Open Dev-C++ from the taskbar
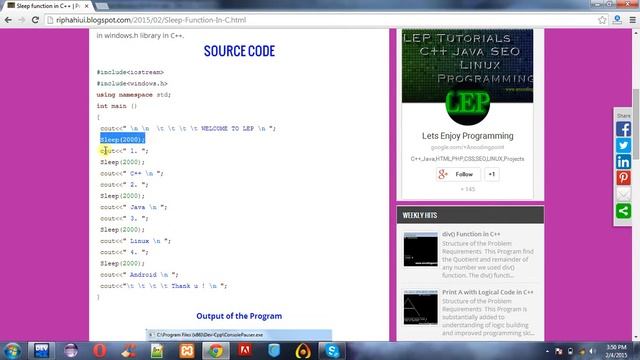Screen dimensions: 640x360 (x=42, y=351)
